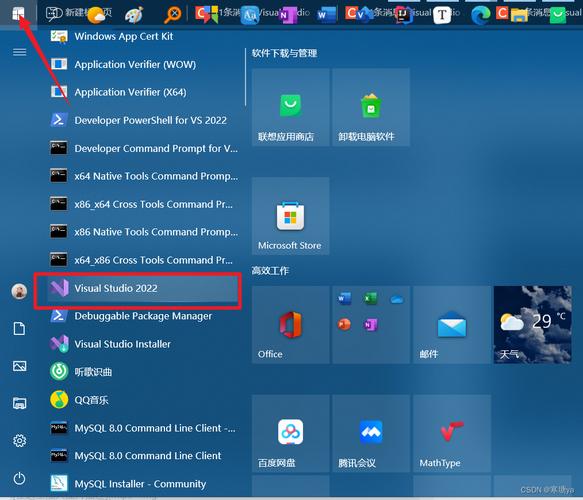Click Excel icon in Office folder tile
This screenshot has height=500, width=583.
370,298
